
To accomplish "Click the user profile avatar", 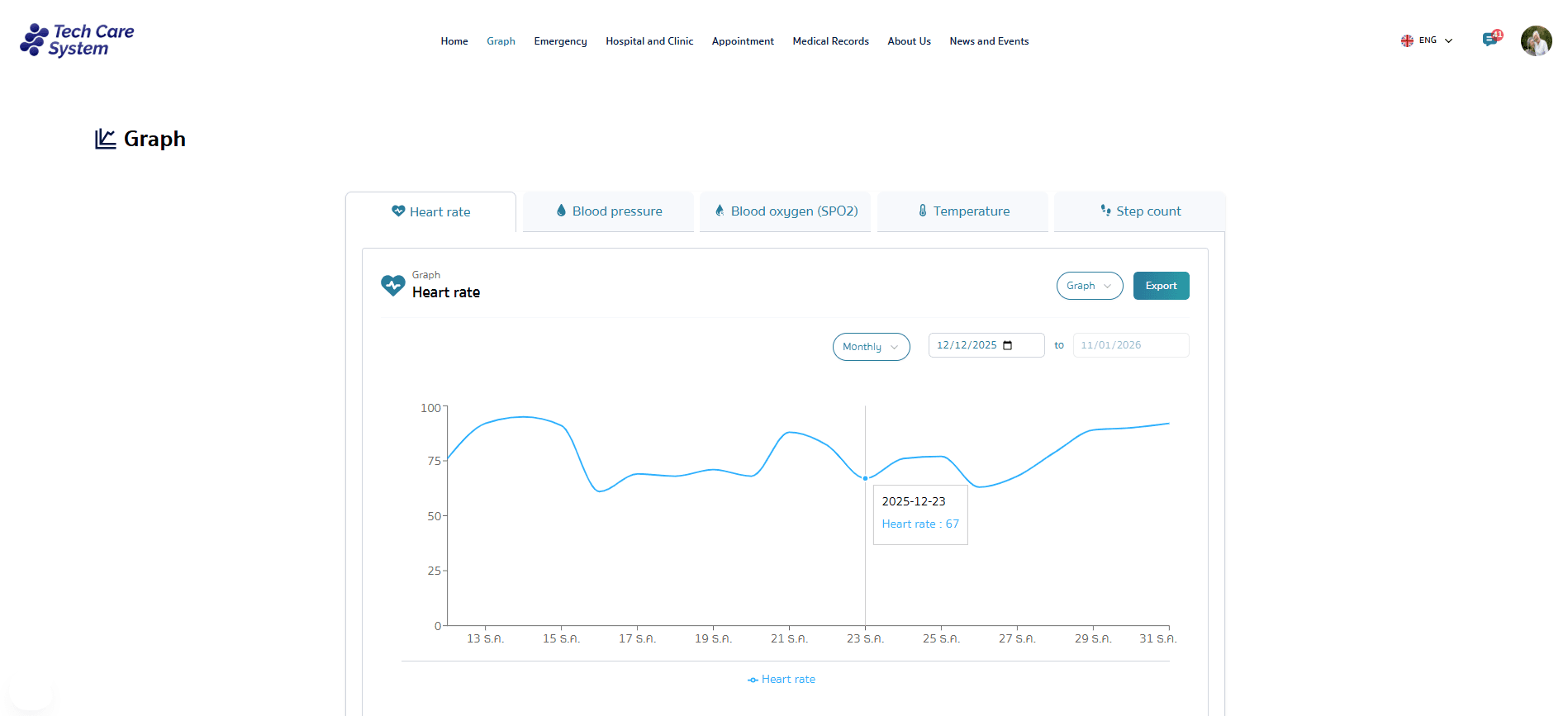I will [x=1536, y=40].
